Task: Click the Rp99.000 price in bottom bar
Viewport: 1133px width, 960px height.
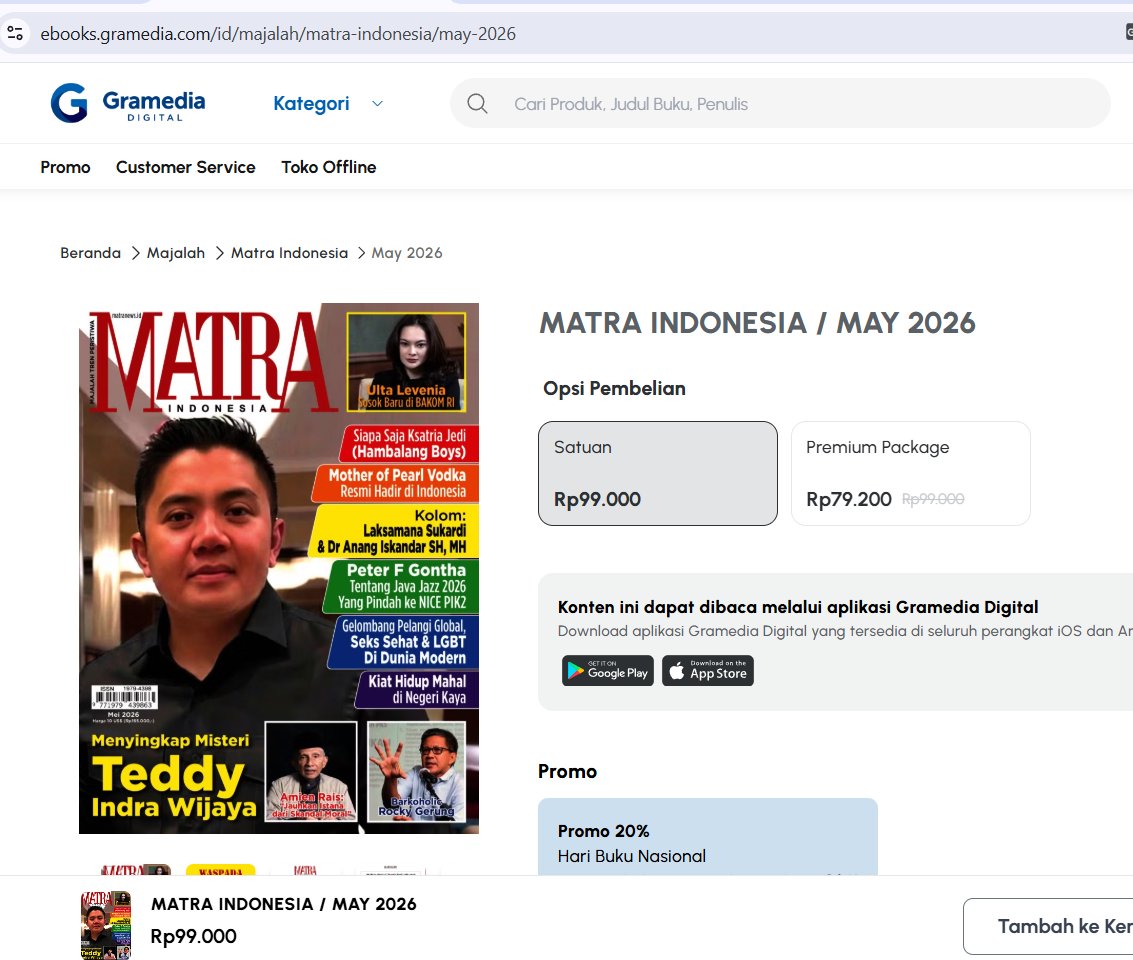Action: [x=194, y=936]
